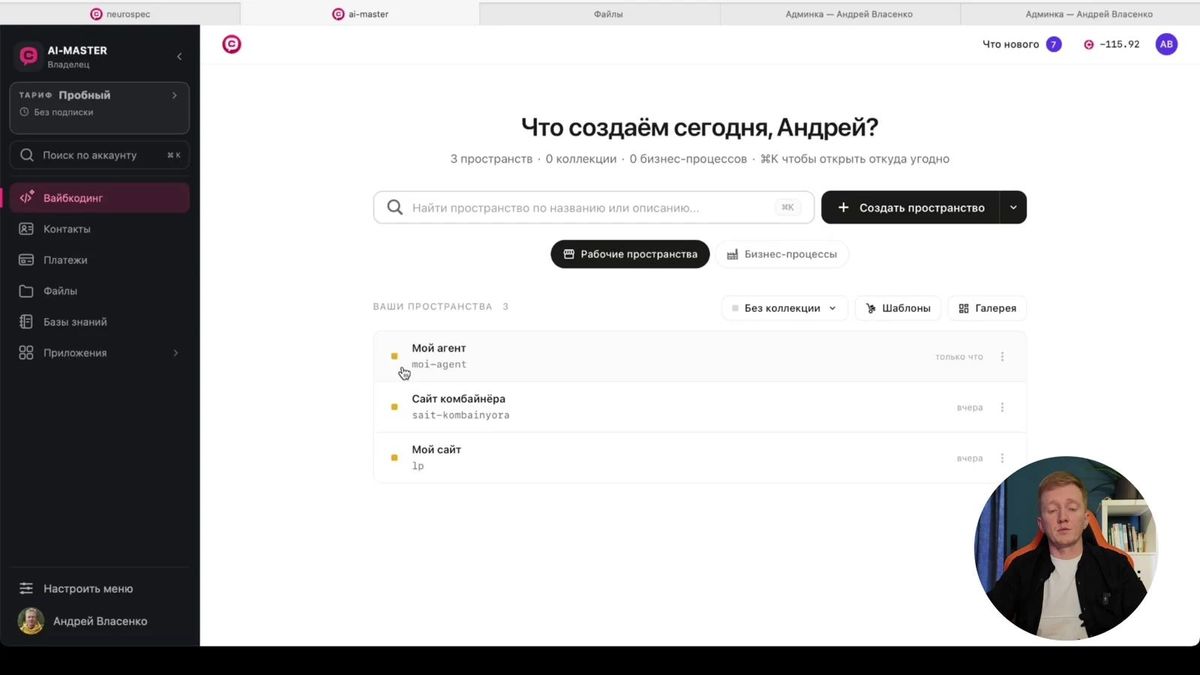The width and height of the screenshot is (1200, 675).
Task: Focus the Поиск по аккаунту field
Action: (99, 155)
